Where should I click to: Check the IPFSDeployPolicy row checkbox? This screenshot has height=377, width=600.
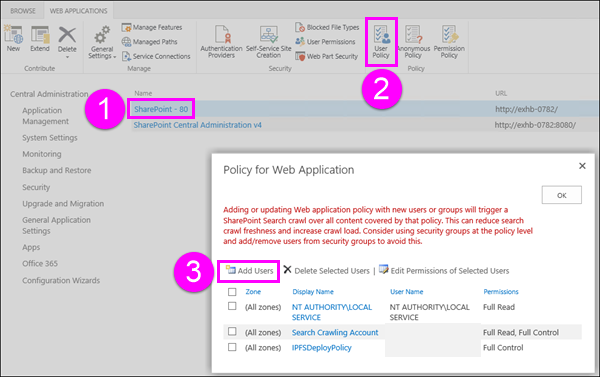click(232, 347)
